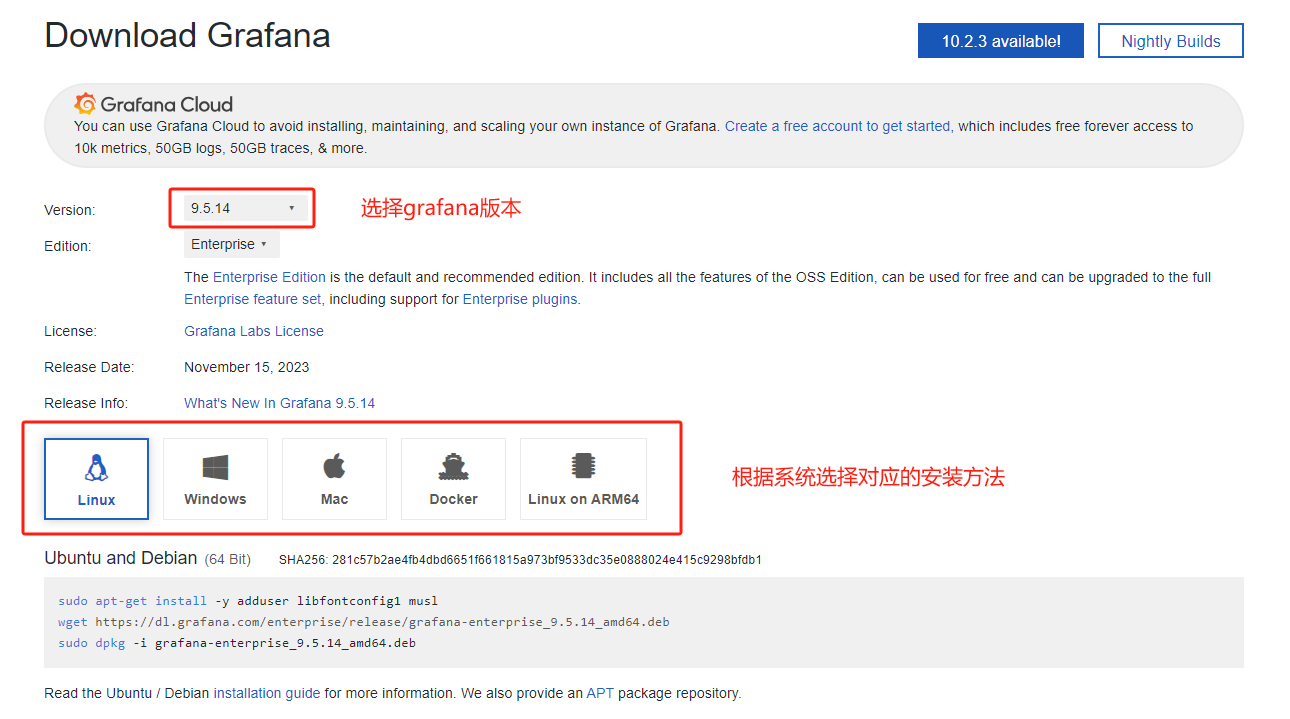Select the Docker whale icon

click(453, 467)
